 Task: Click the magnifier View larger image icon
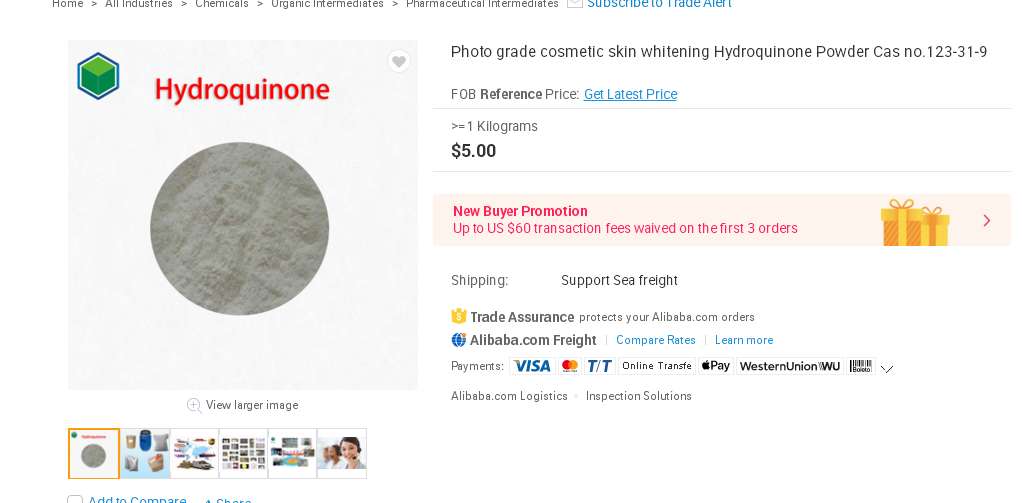pyautogui.click(x=194, y=405)
